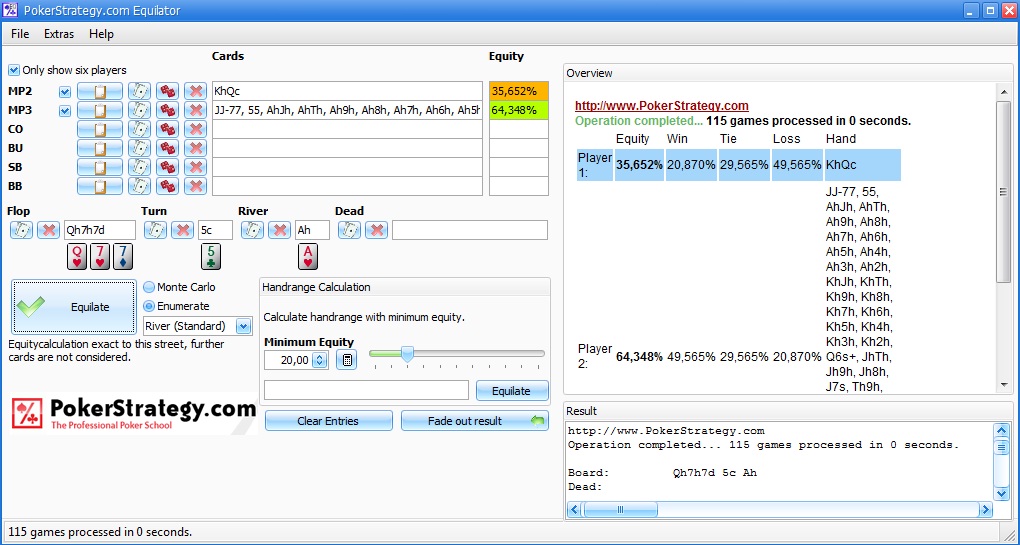Click the Turn field 5c

(x=215, y=230)
